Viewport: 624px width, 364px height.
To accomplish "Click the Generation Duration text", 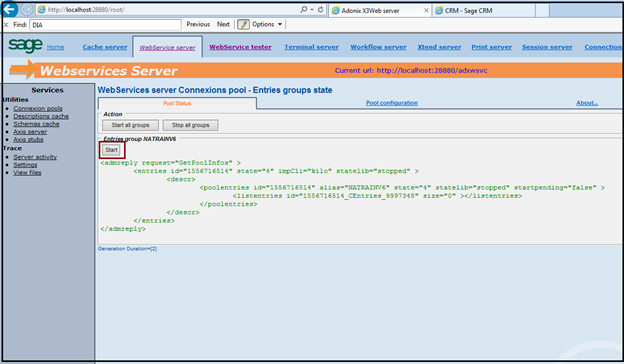I will [127, 249].
